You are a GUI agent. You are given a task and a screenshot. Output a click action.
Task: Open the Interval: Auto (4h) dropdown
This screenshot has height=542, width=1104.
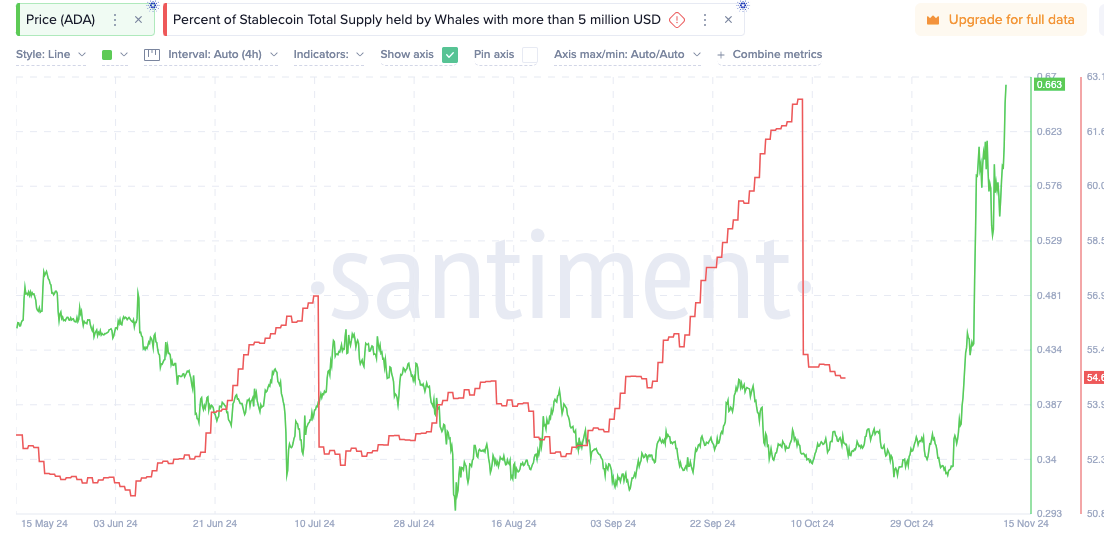[x=211, y=55]
